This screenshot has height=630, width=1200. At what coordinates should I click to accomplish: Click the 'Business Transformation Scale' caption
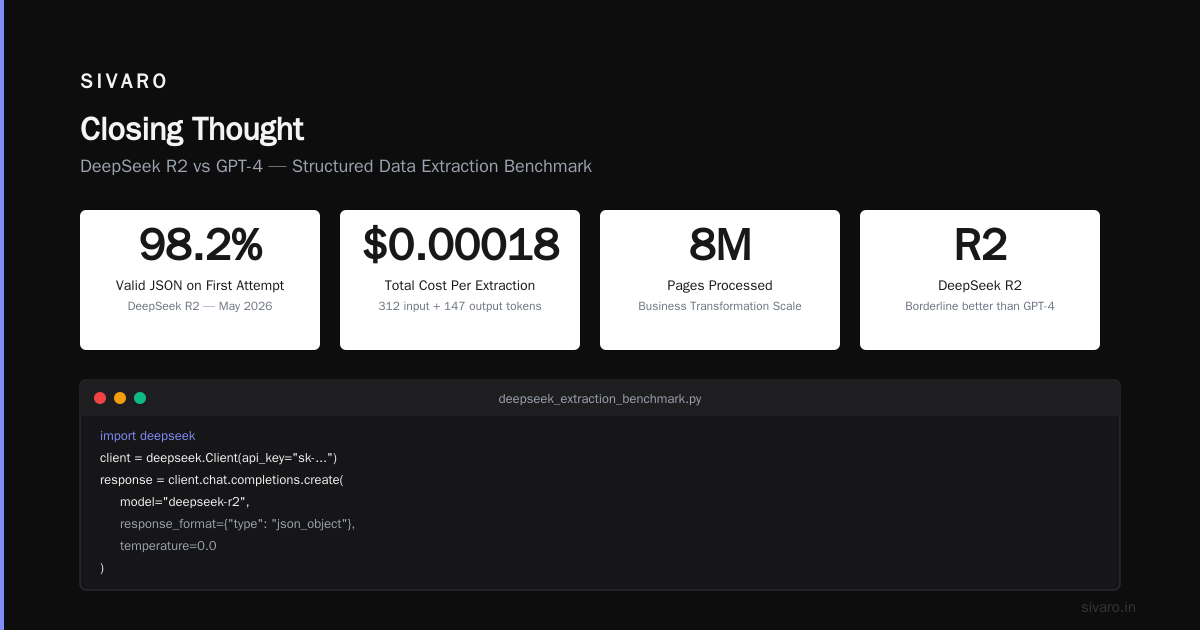point(720,306)
